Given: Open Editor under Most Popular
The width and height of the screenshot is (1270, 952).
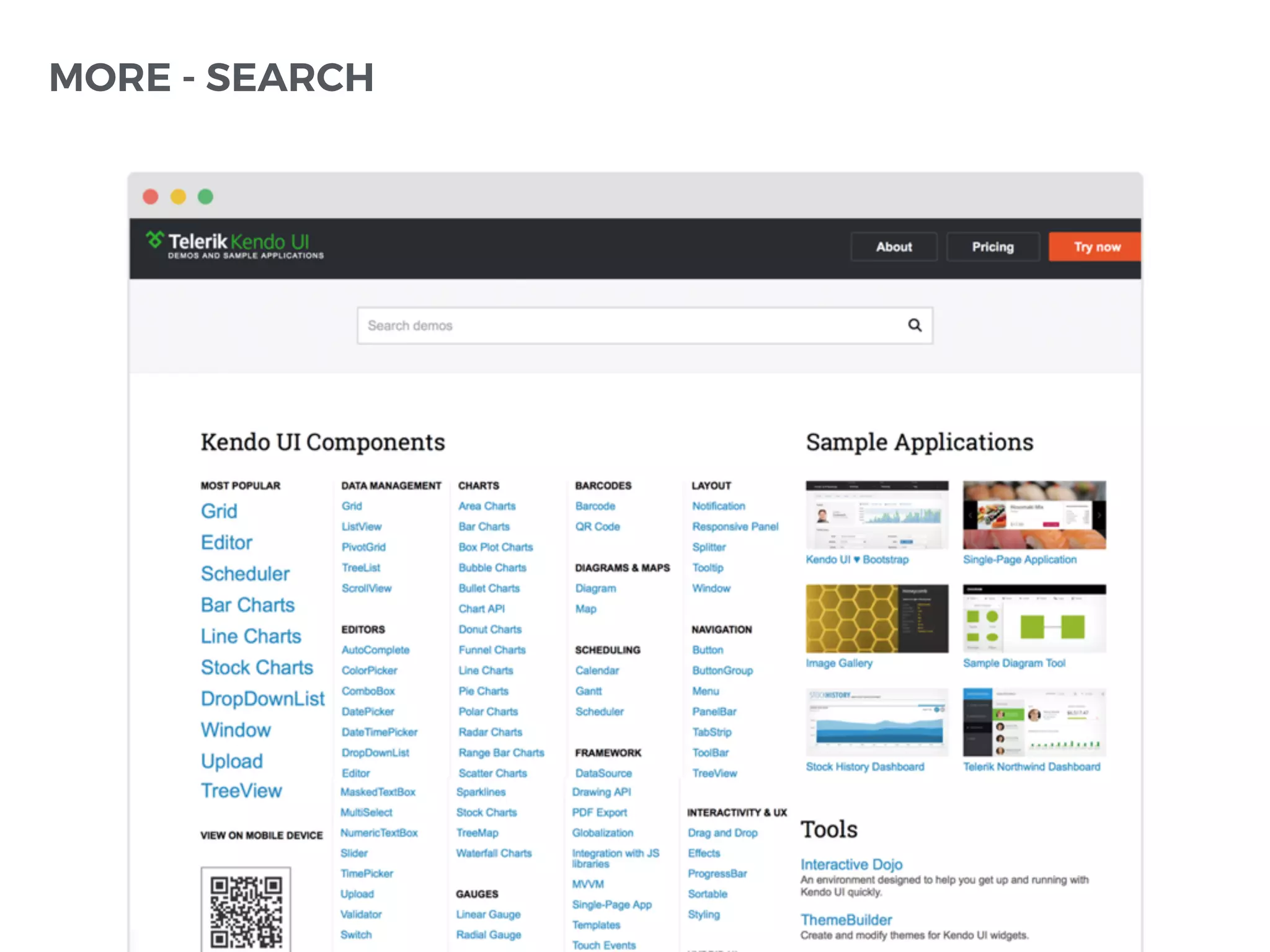Looking at the screenshot, I should [x=226, y=542].
